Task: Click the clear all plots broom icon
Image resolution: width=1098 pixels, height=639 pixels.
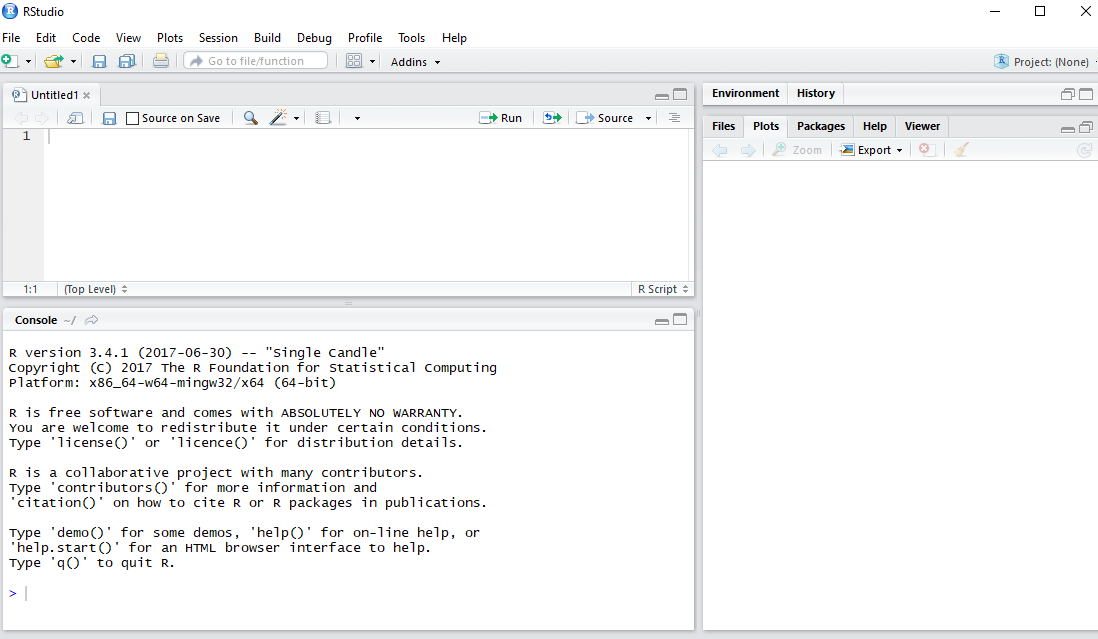Action: [961, 150]
